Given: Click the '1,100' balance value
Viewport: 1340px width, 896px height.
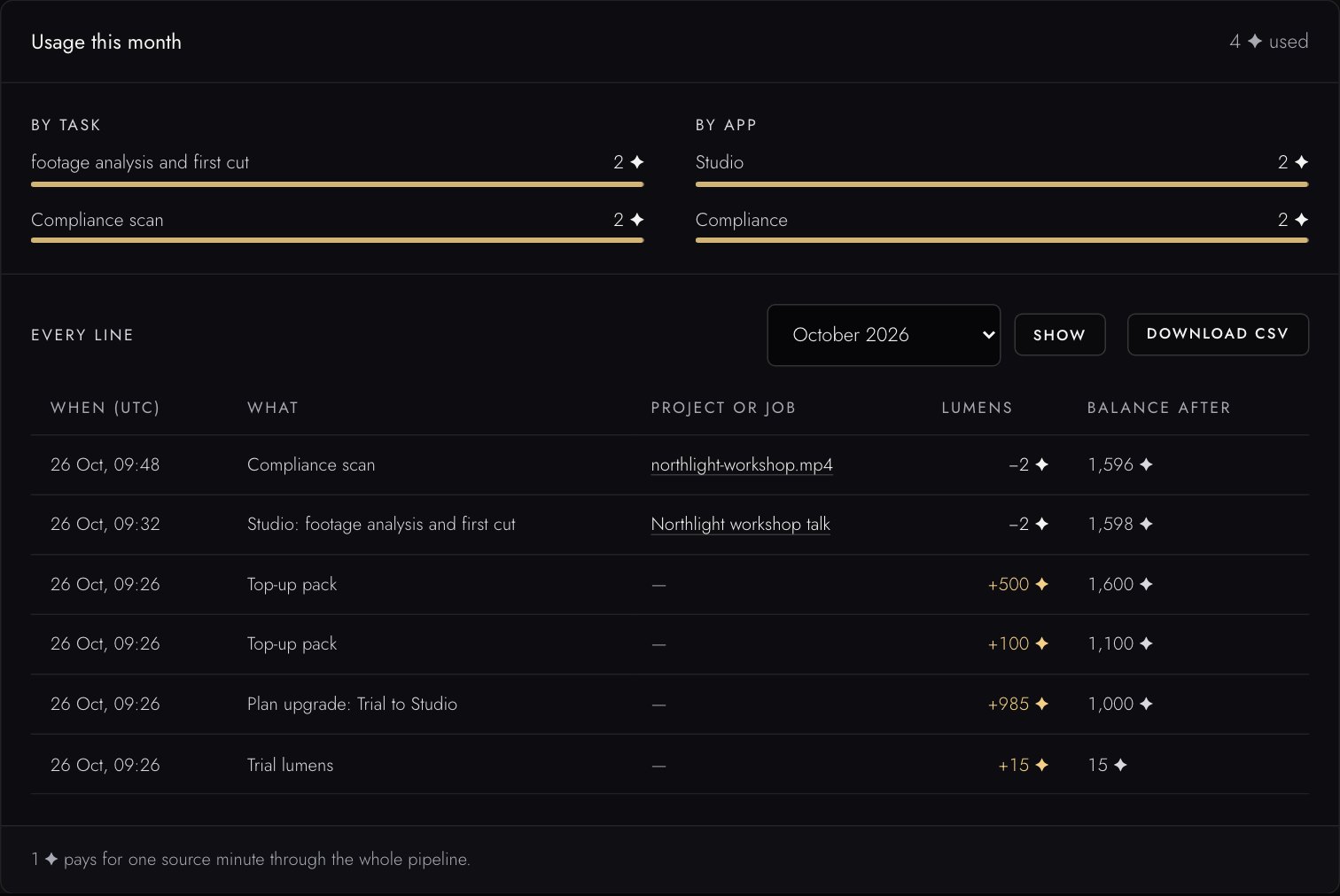Looking at the screenshot, I should coord(1111,643).
